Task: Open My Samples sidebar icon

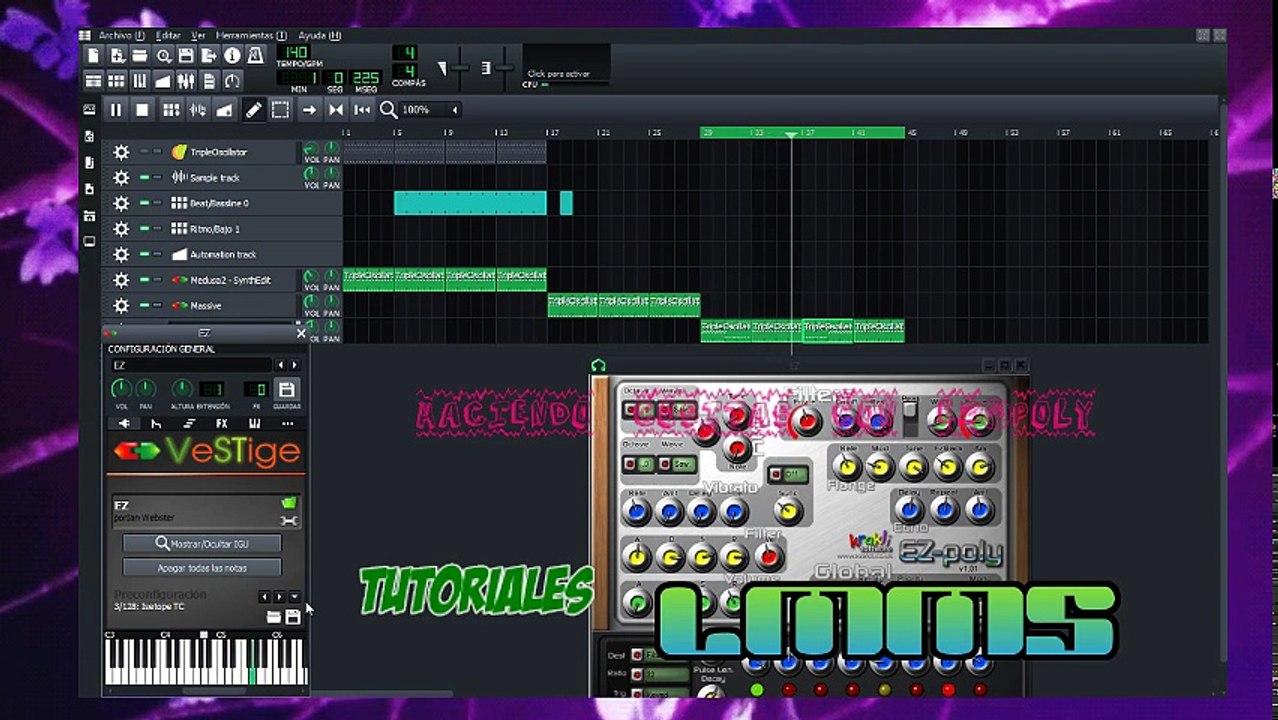Action: point(89,162)
